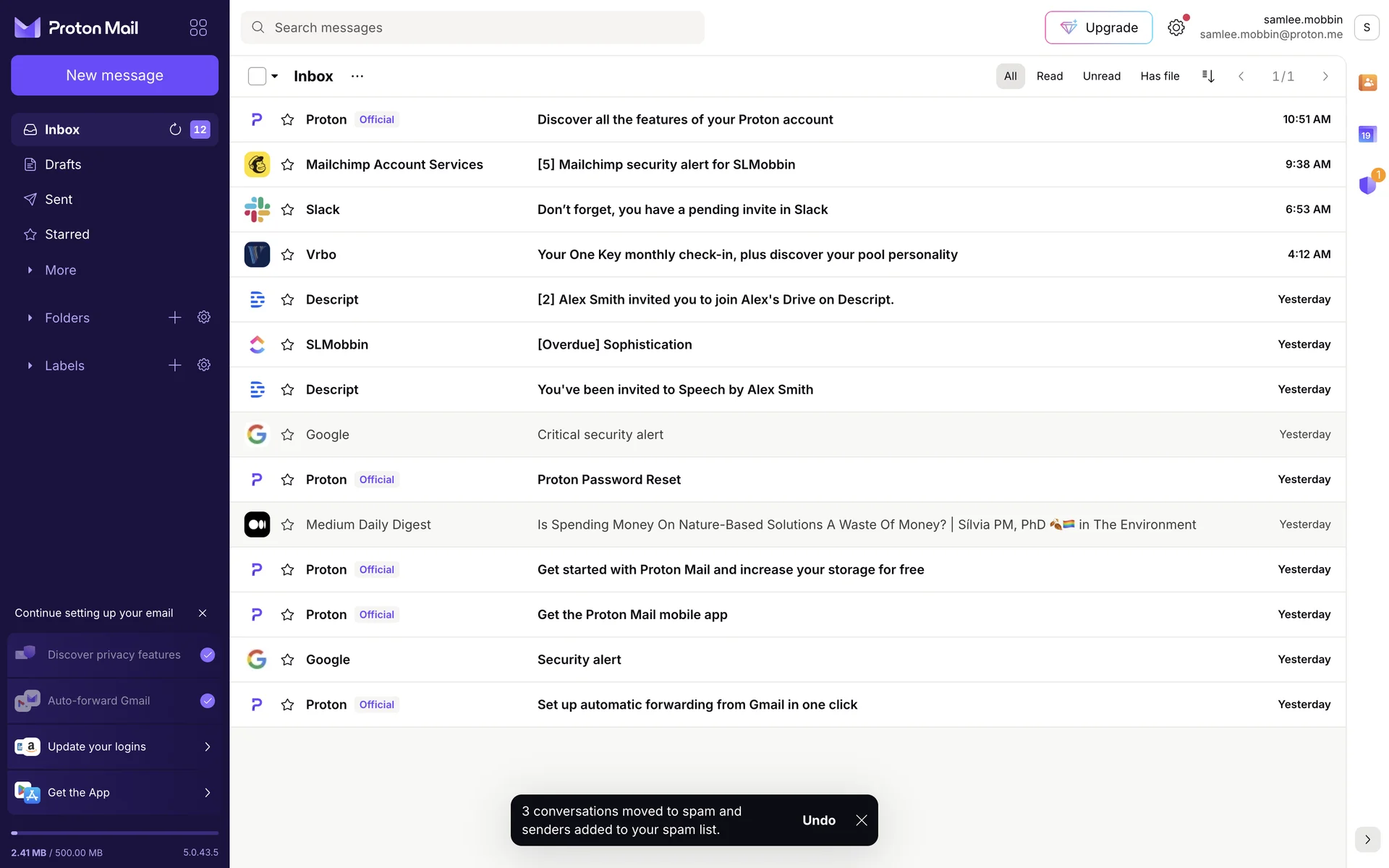Click the sort order icon in the toolbar

(x=1207, y=76)
